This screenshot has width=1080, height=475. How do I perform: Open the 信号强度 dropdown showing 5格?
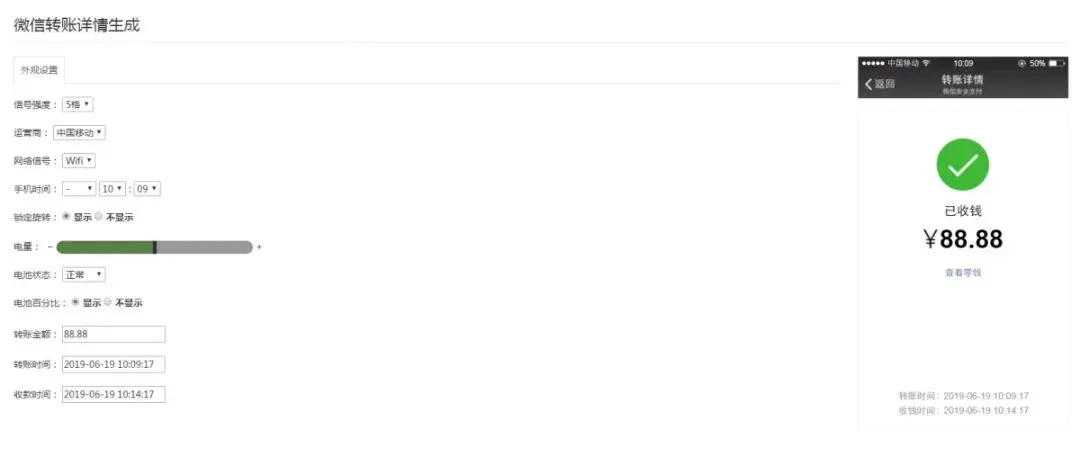click(x=77, y=105)
